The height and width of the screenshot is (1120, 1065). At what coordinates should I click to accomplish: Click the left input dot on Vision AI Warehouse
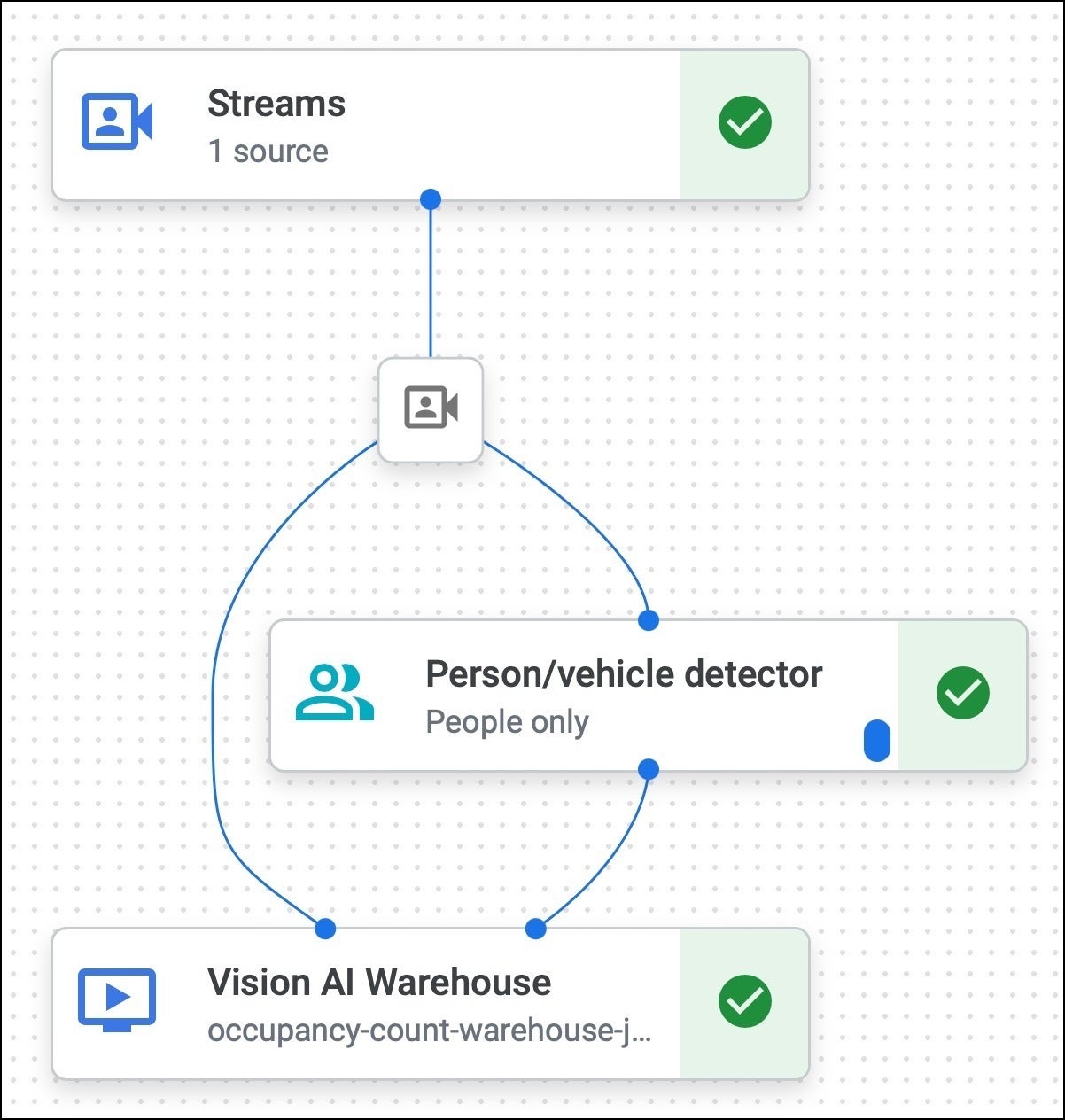(325, 929)
